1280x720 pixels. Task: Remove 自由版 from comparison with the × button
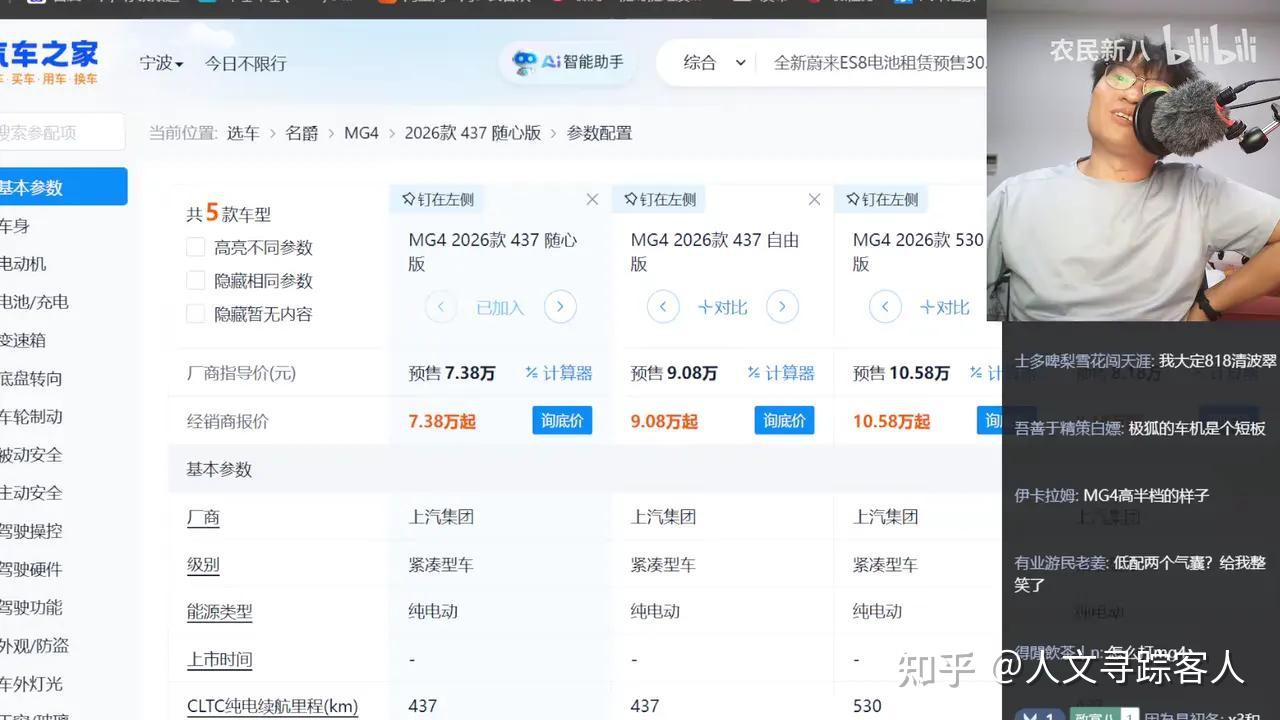point(813,199)
